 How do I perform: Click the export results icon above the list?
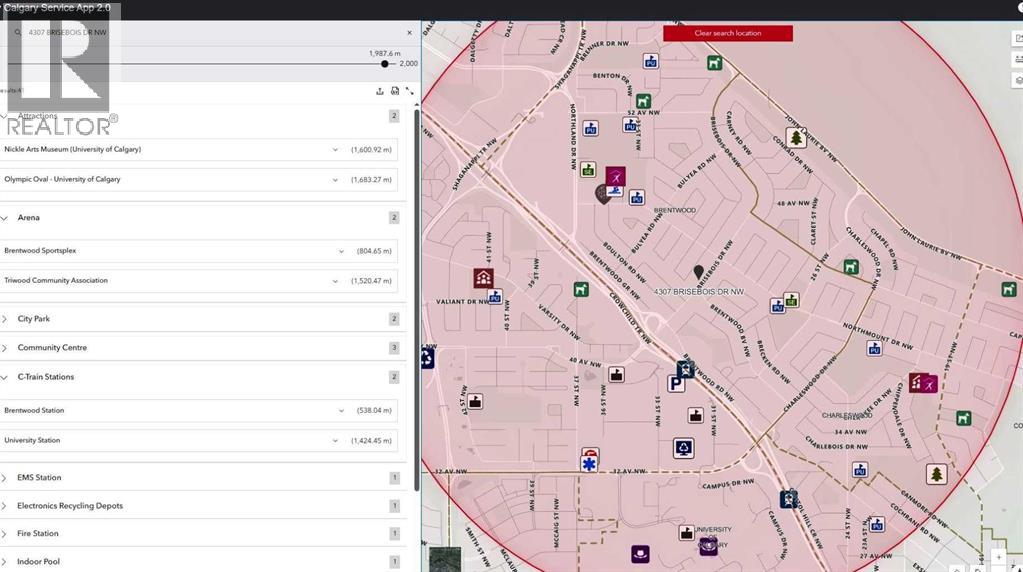pos(380,91)
